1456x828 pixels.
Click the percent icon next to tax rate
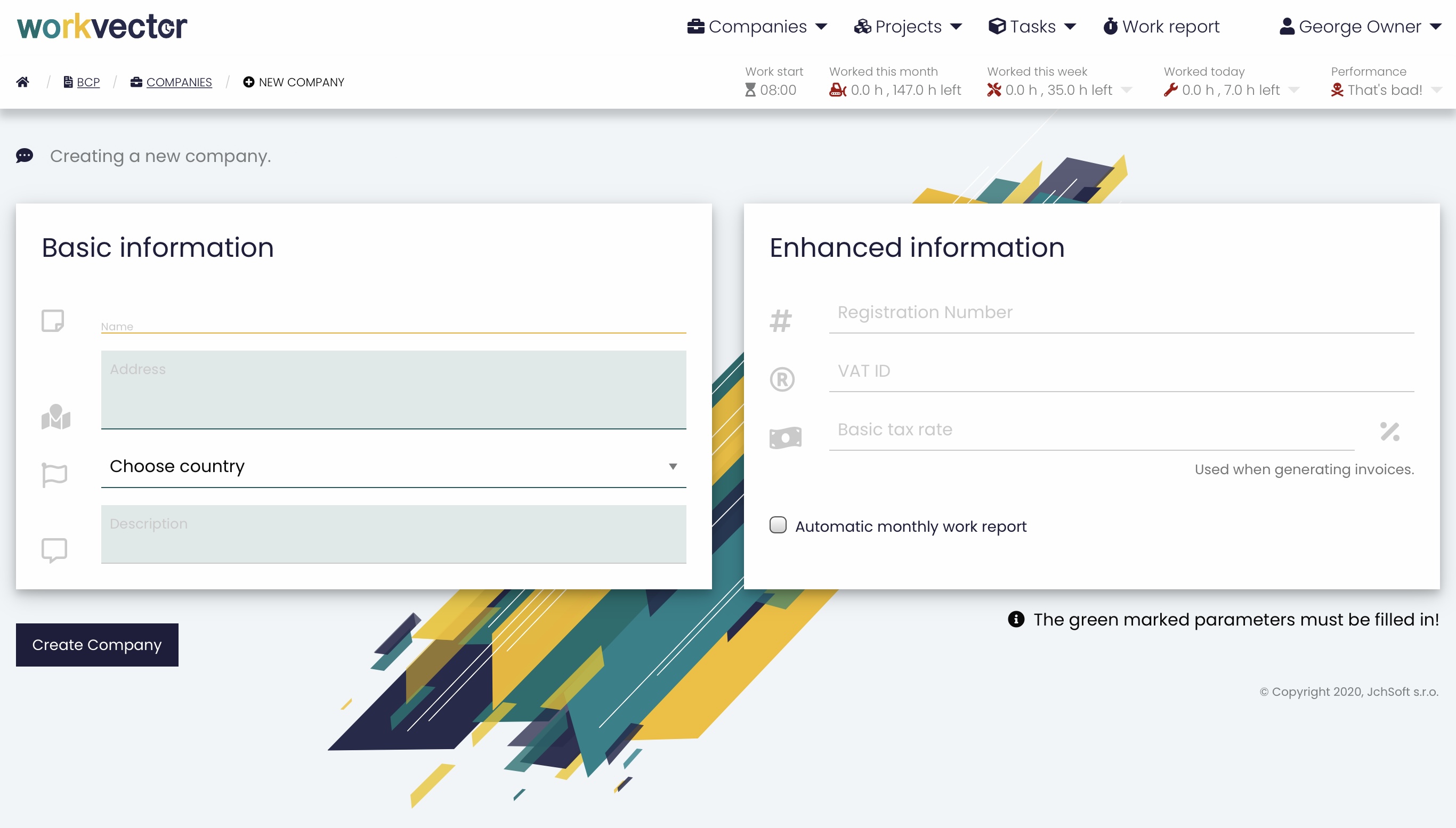[1389, 431]
